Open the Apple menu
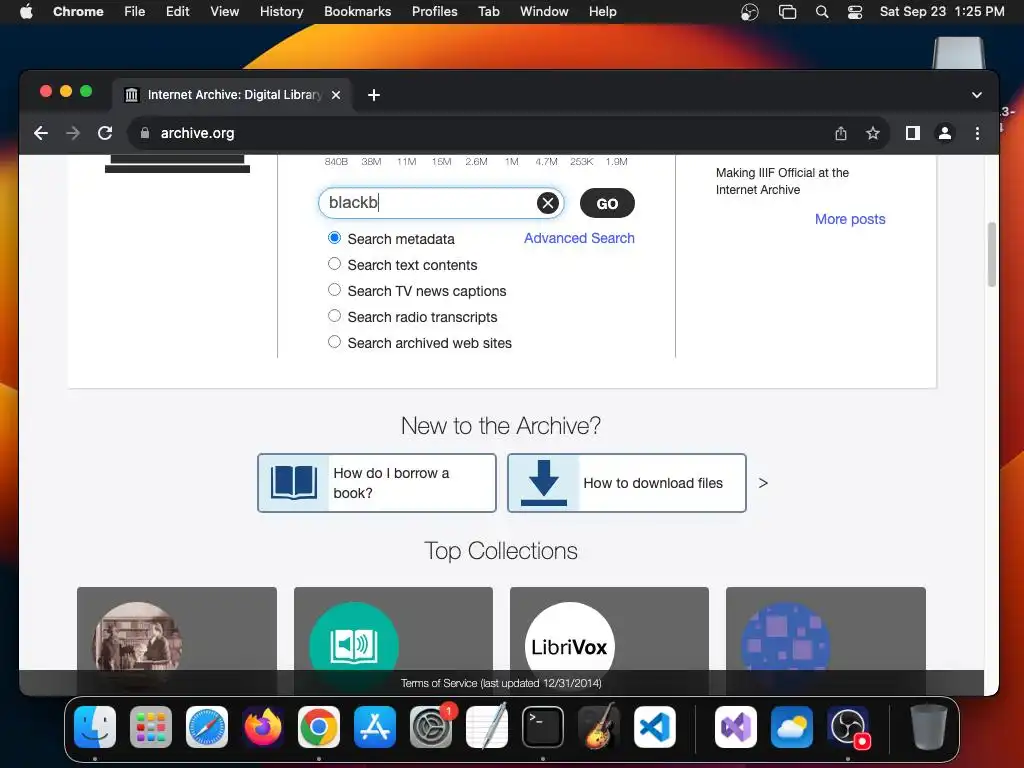The height and width of the screenshot is (768, 1024). (x=26, y=12)
